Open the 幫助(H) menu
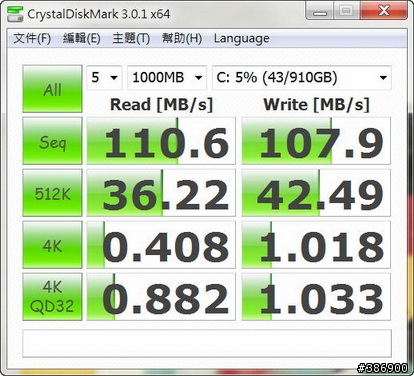Screen dimensions: 414x376 (x=182, y=38)
